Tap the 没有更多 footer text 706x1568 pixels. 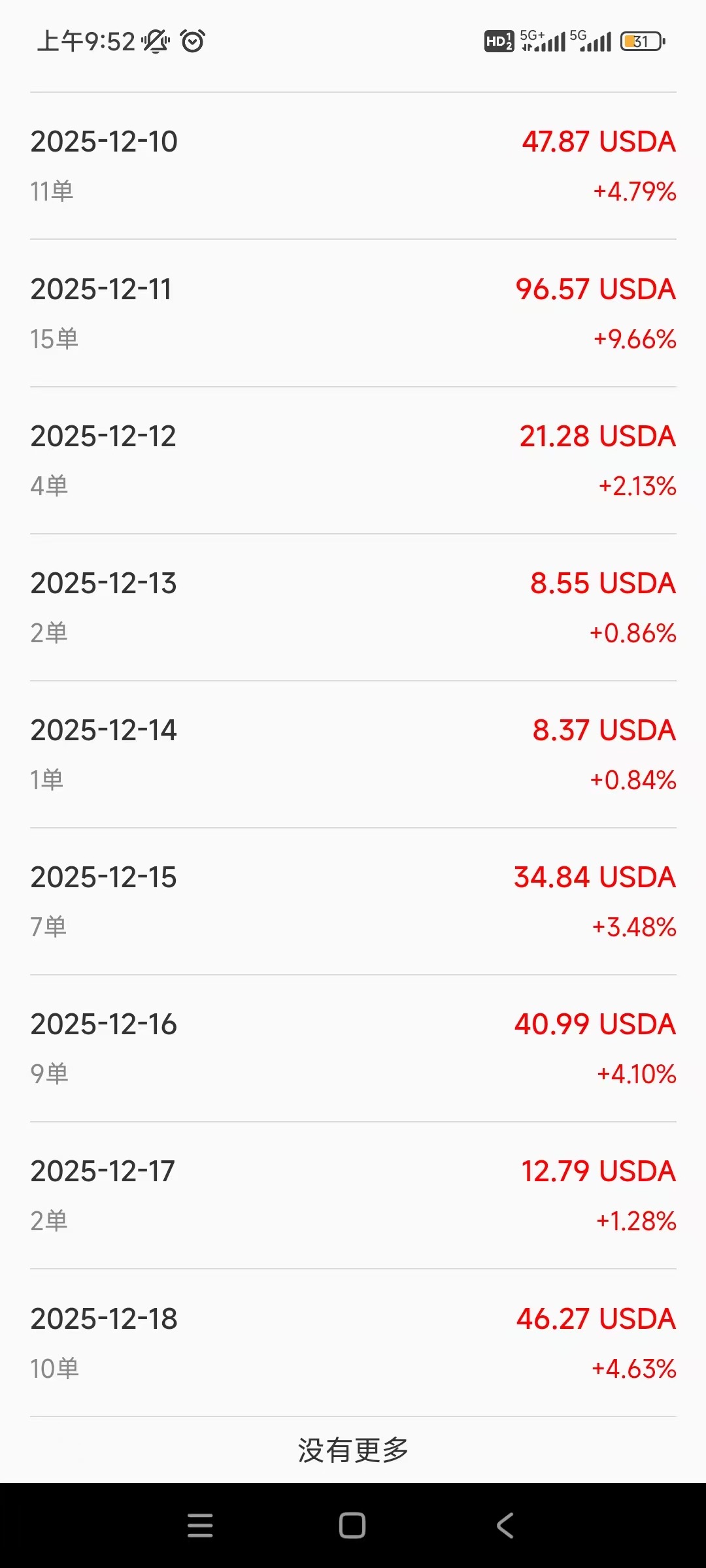point(353,1450)
